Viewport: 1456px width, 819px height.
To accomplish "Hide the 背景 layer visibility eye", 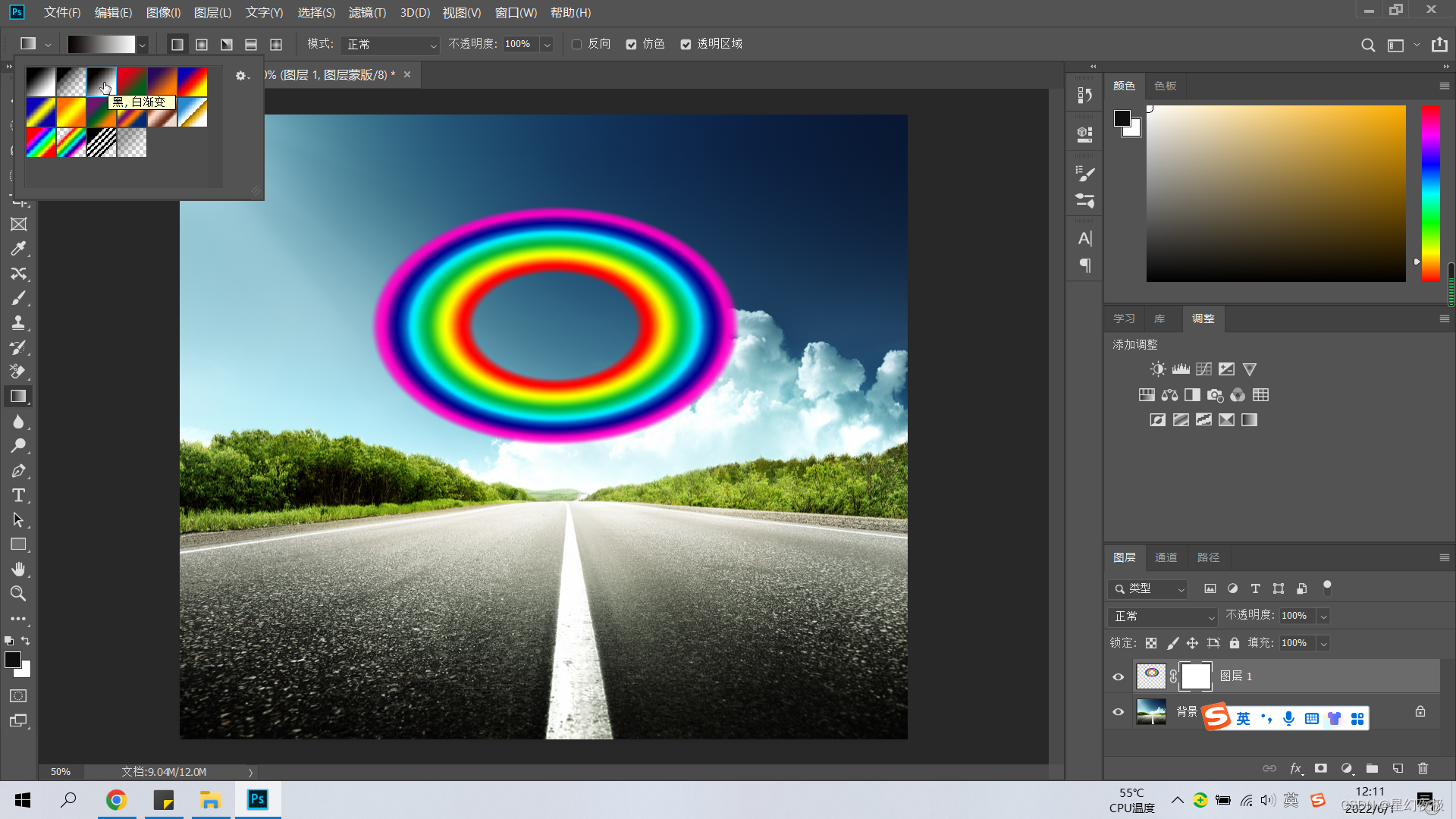I will point(1118,712).
